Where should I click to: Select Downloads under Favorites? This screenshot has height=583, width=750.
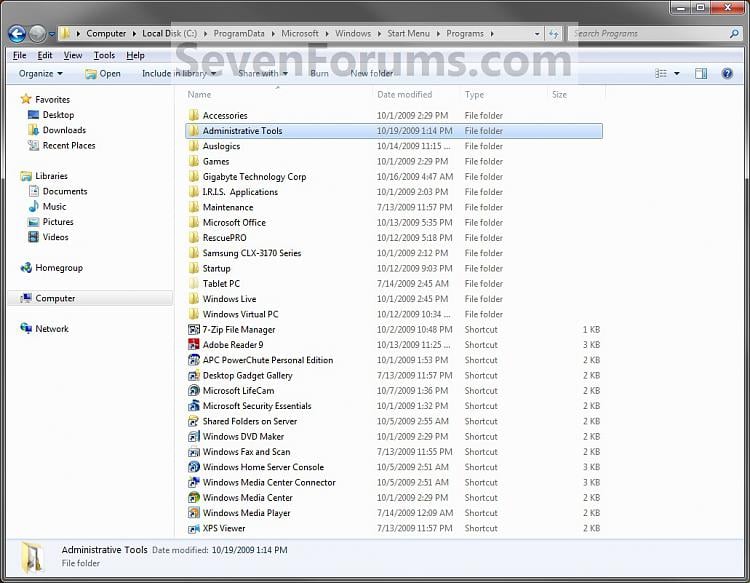[64, 130]
